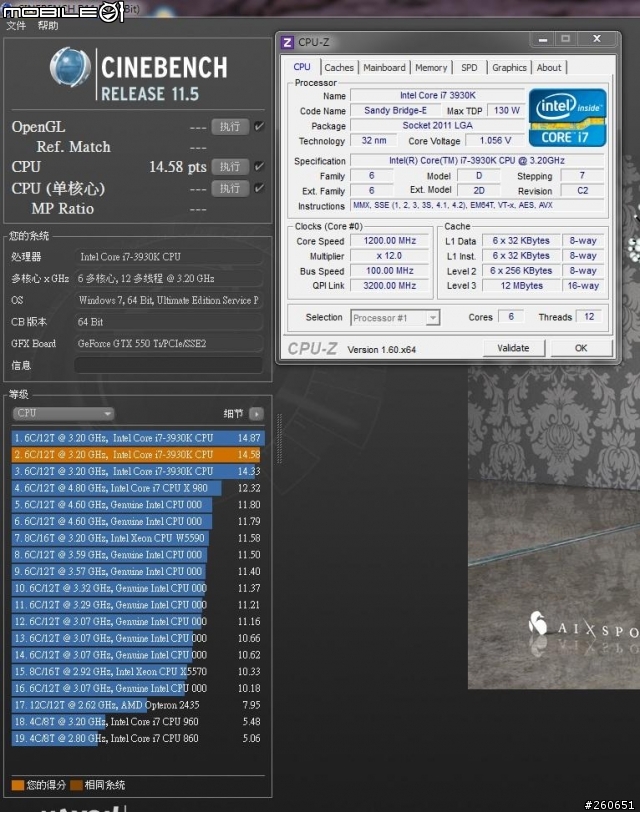Screen dimensions: 640x813
Task: Close the CPU-Z window
Action: pos(597,39)
